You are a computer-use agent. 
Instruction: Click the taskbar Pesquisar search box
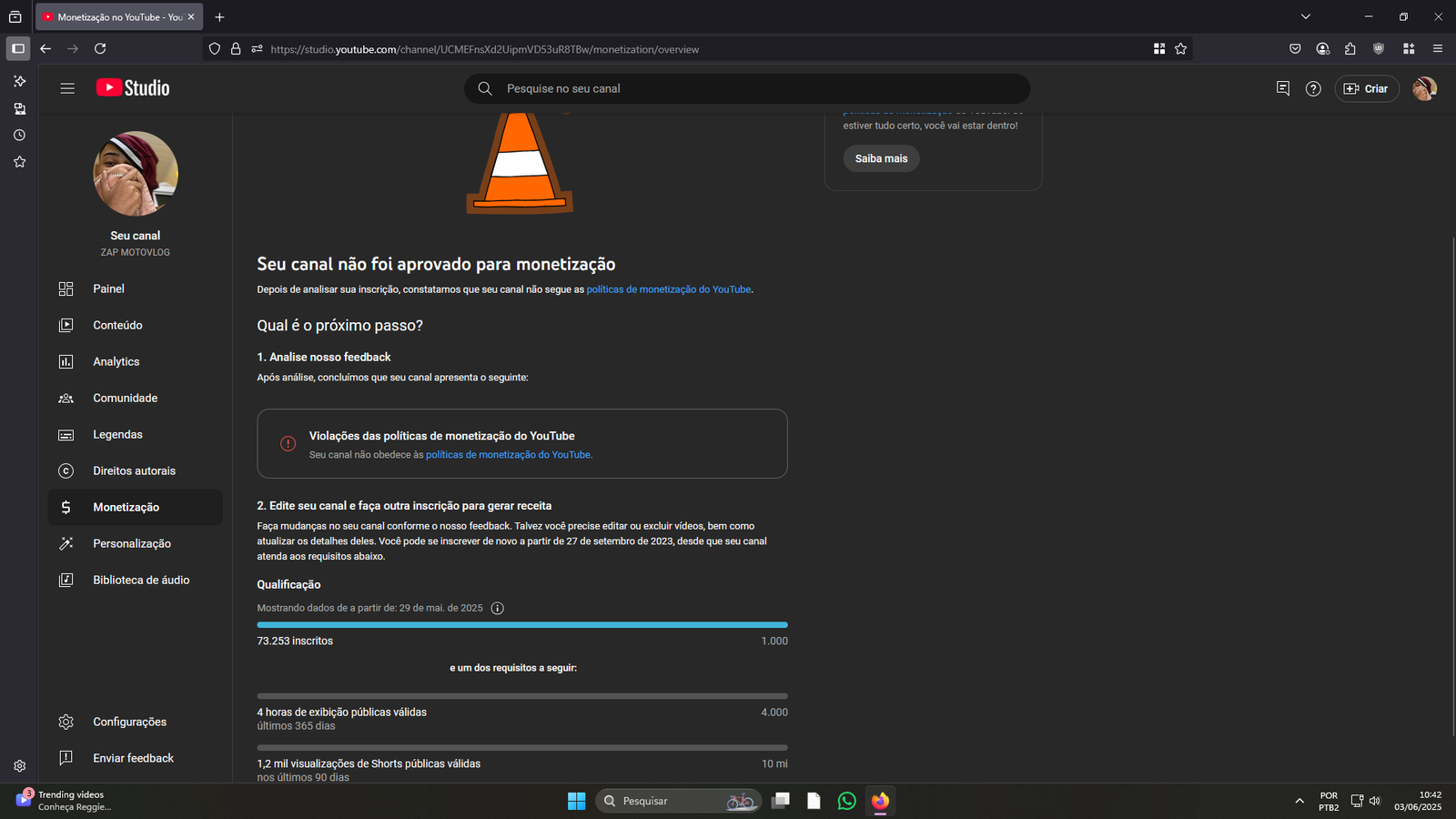(677, 801)
